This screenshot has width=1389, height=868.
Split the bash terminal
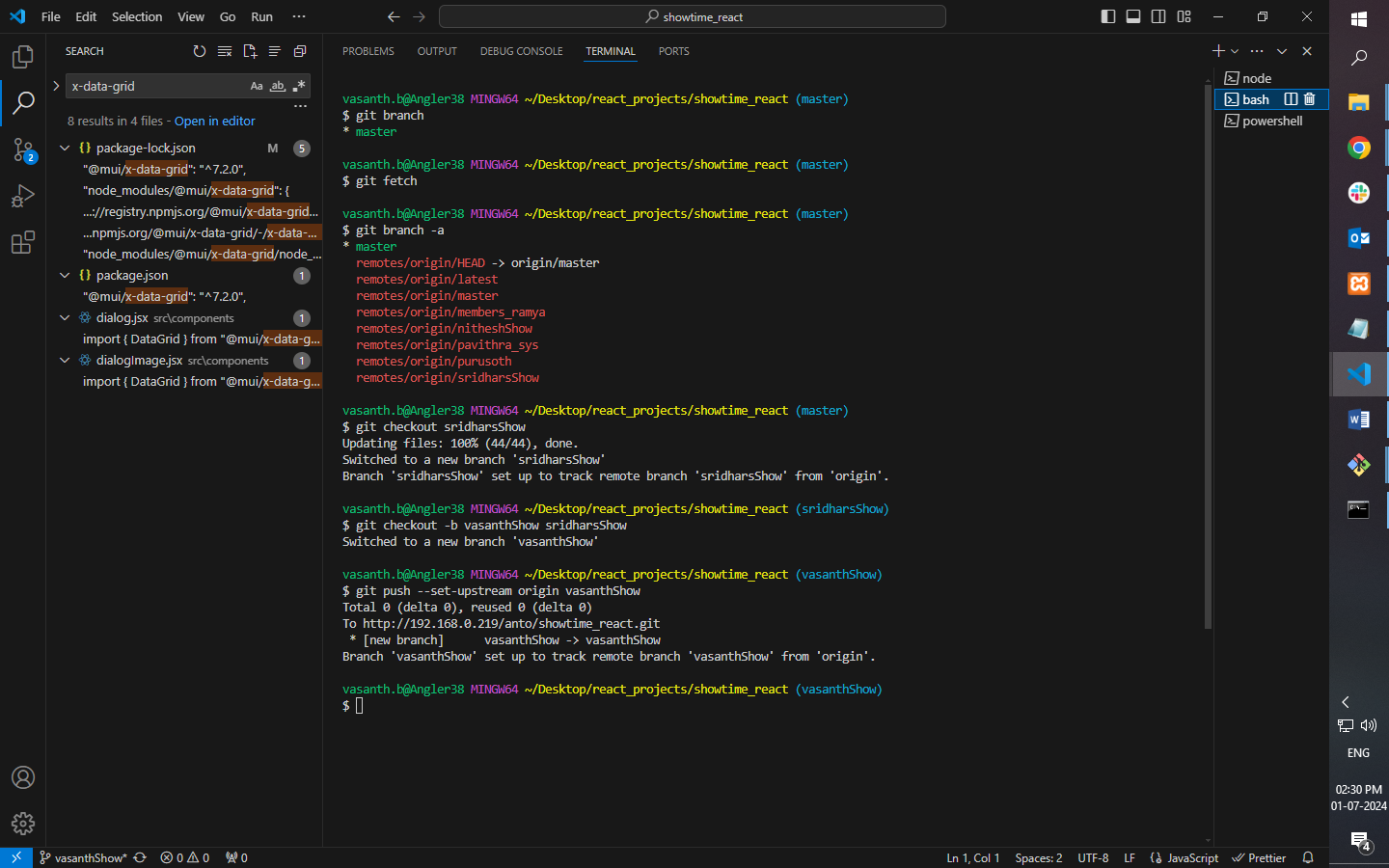(x=1291, y=99)
